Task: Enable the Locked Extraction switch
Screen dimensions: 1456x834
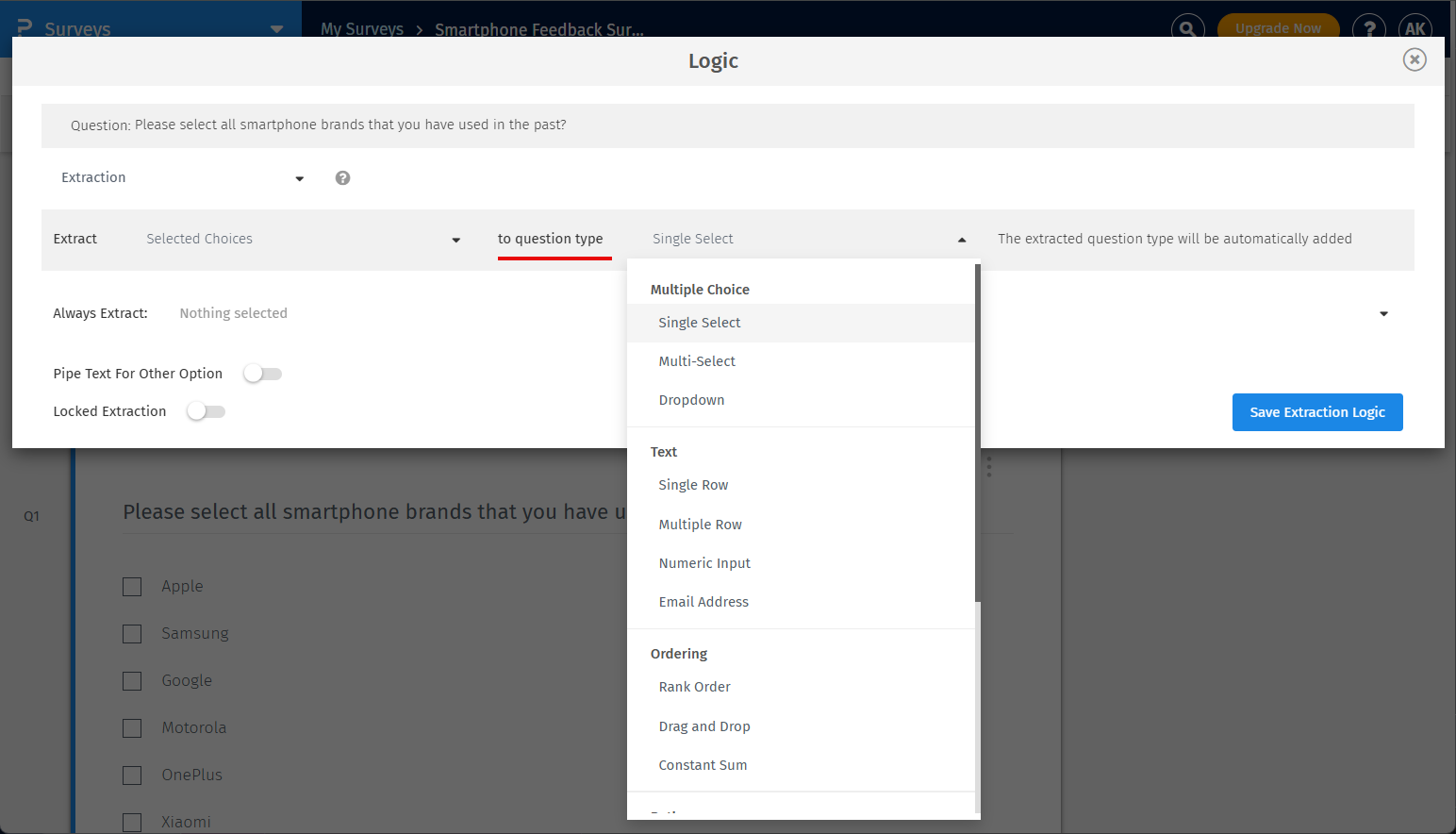Action: (206, 411)
